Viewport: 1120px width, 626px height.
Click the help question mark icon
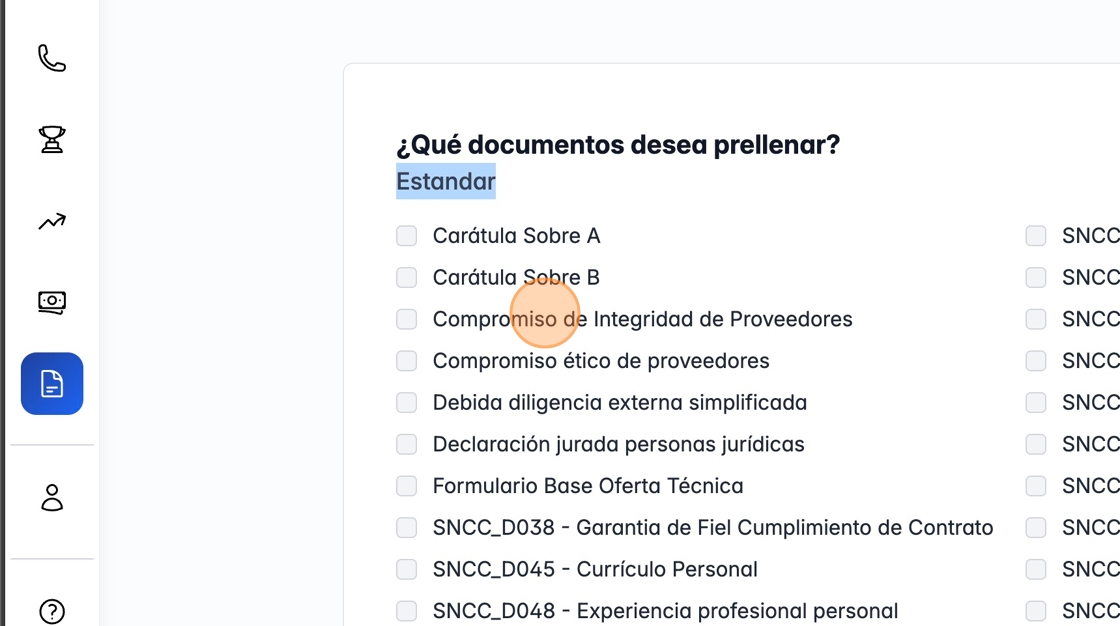(52, 611)
